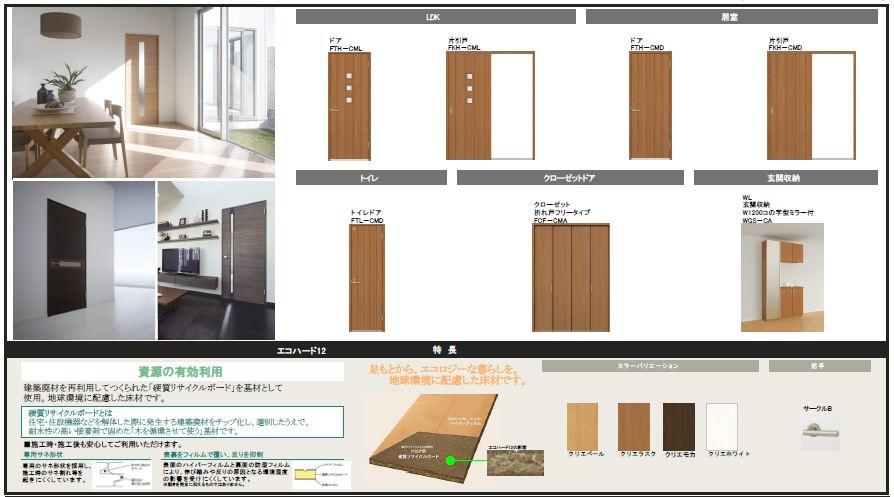Click the FTH-CML door image under LDK
This screenshot has height=497, width=894.
349,106
